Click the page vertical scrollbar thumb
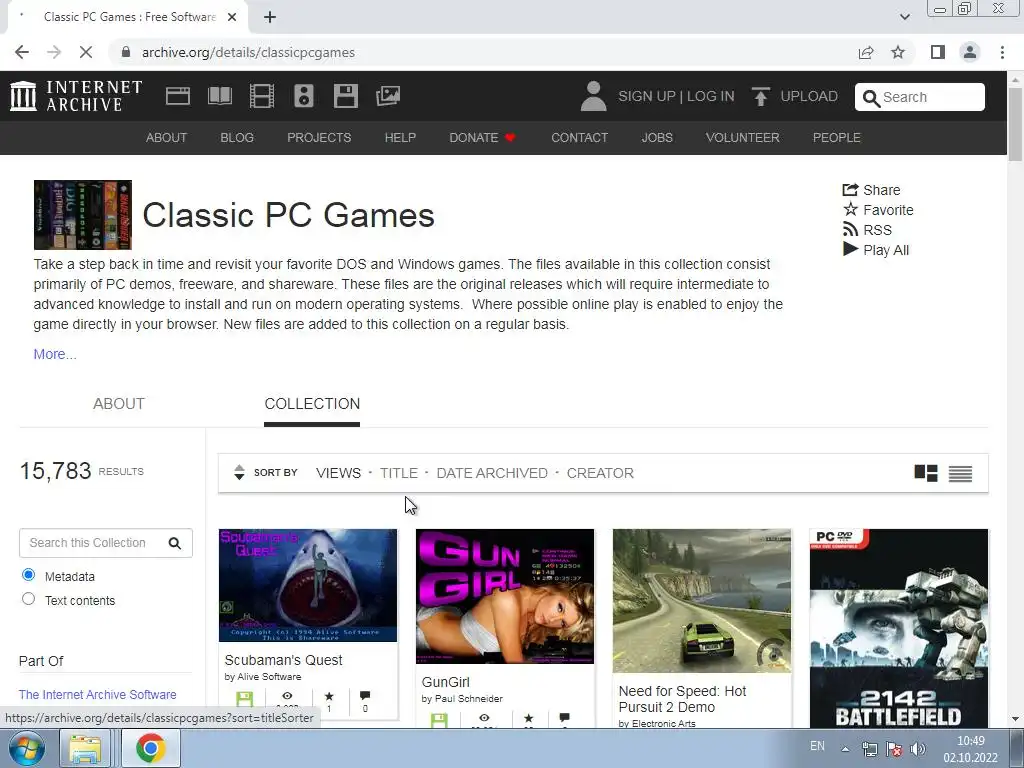This screenshot has width=1024, height=768. (x=1016, y=123)
